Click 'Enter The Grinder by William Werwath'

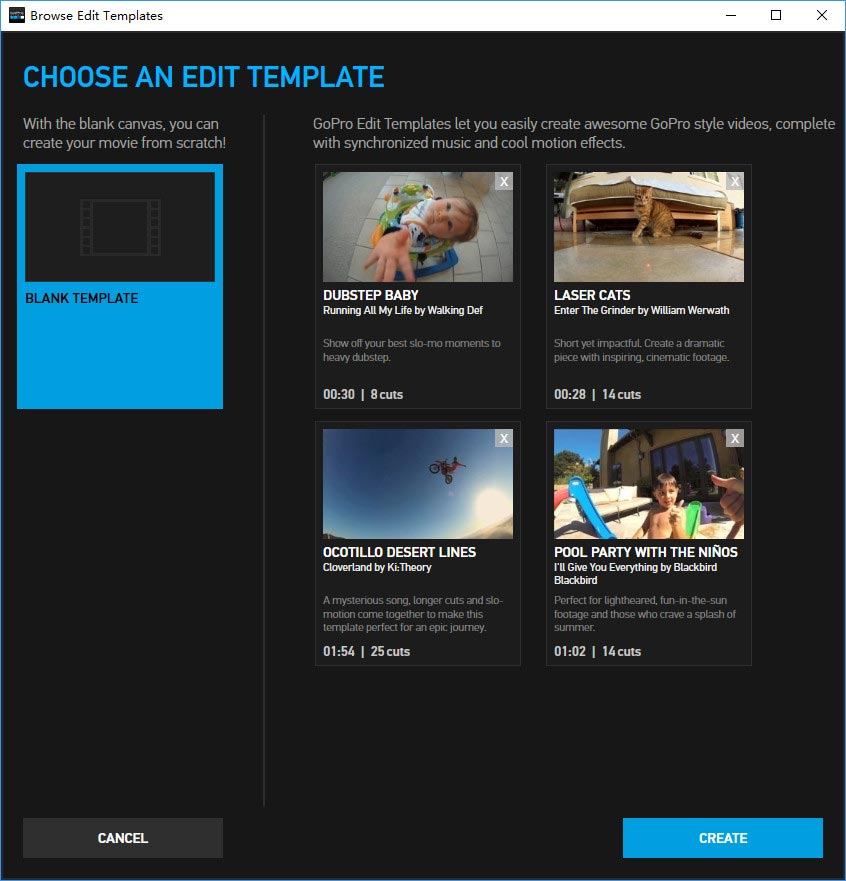[x=642, y=310]
